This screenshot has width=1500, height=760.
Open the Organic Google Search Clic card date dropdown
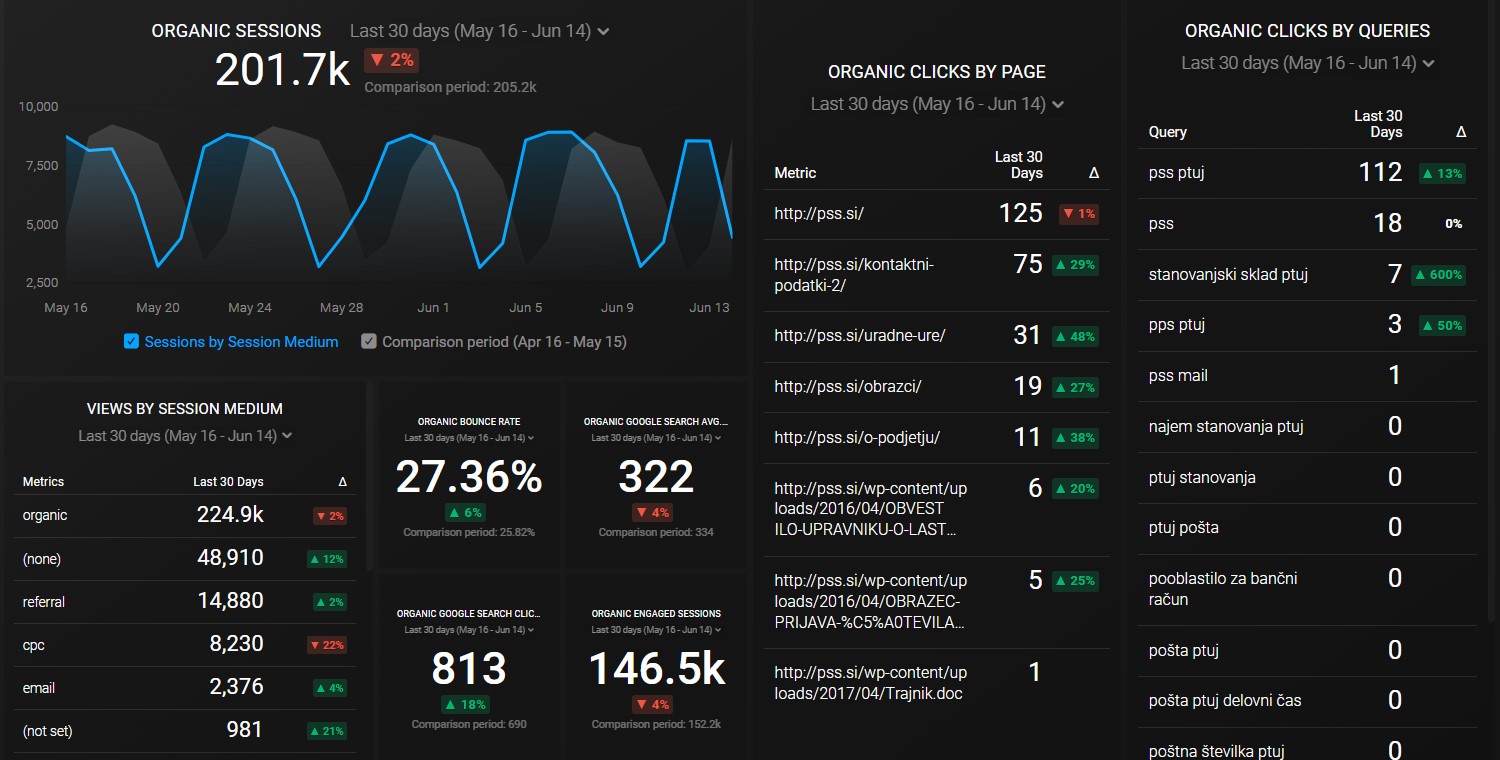(469, 630)
